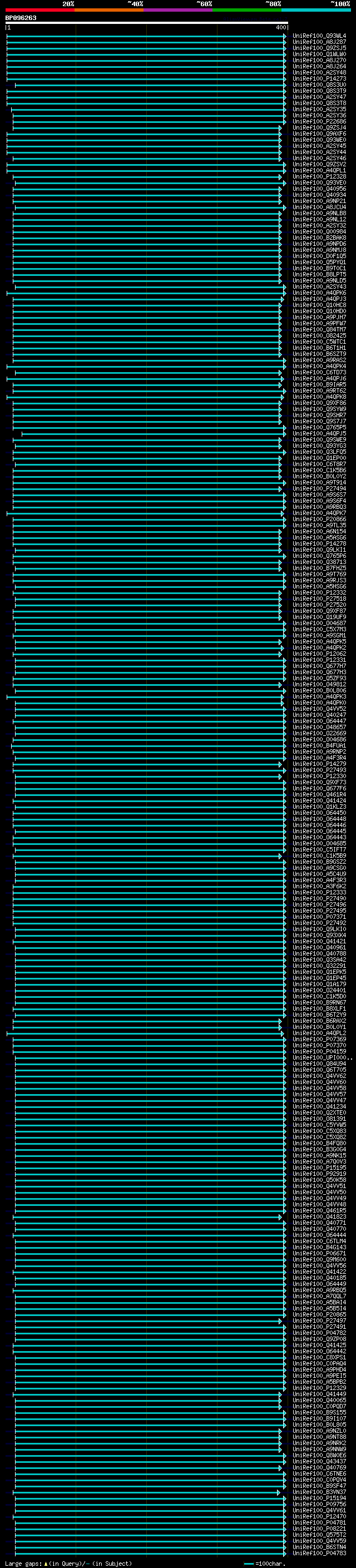Select hit label UniRef100_Q8S3U0
The height and width of the screenshot is (1568, 356).
pyautogui.click(x=319, y=85)
